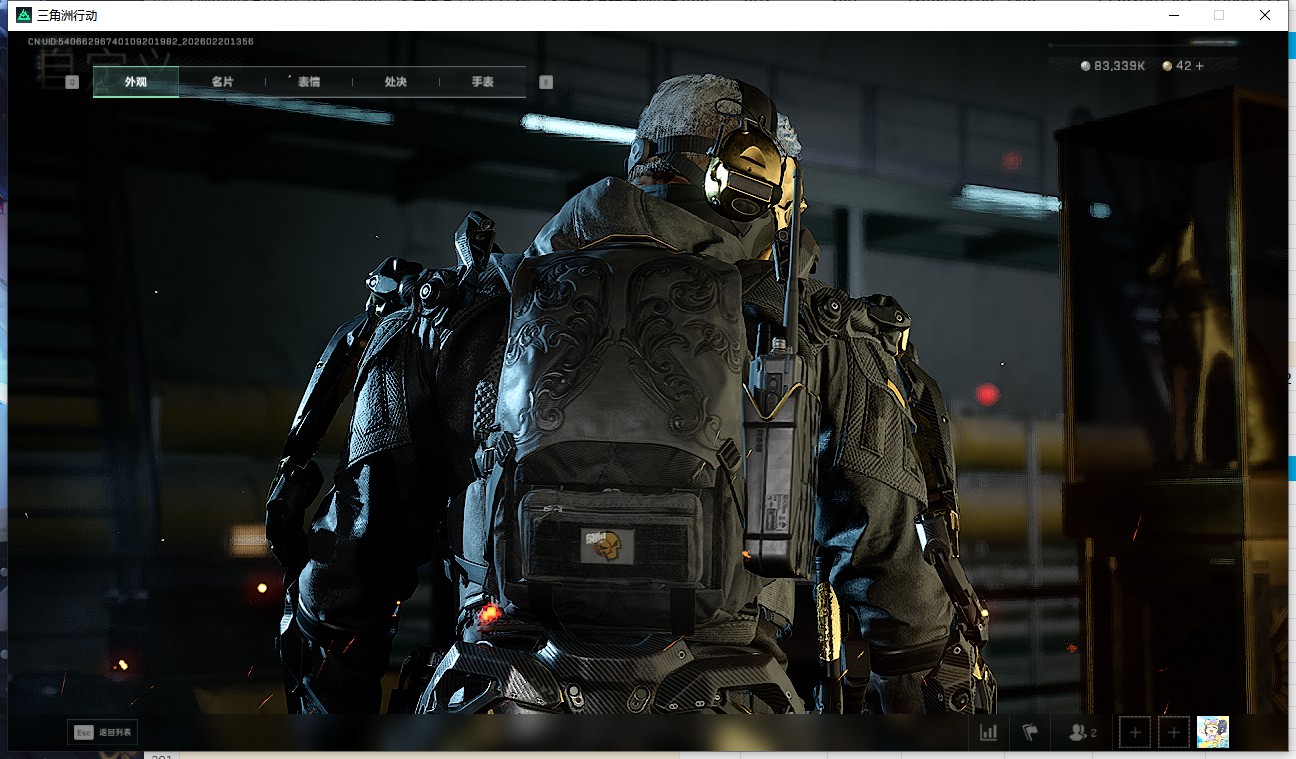Viewport: 1296px width, 759px height.
Task: Click the gold coin currency icon
Action: pyautogui.click(x=1167, y=66)
